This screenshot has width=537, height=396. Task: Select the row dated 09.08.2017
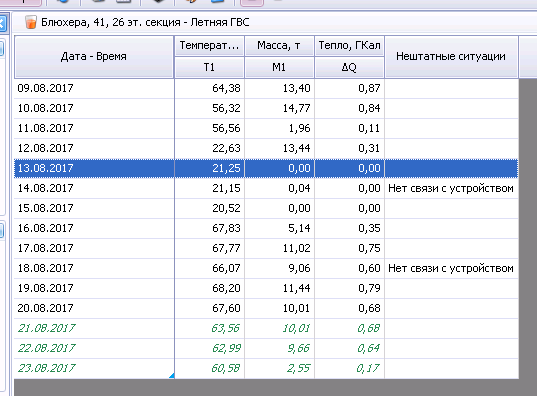266,88
